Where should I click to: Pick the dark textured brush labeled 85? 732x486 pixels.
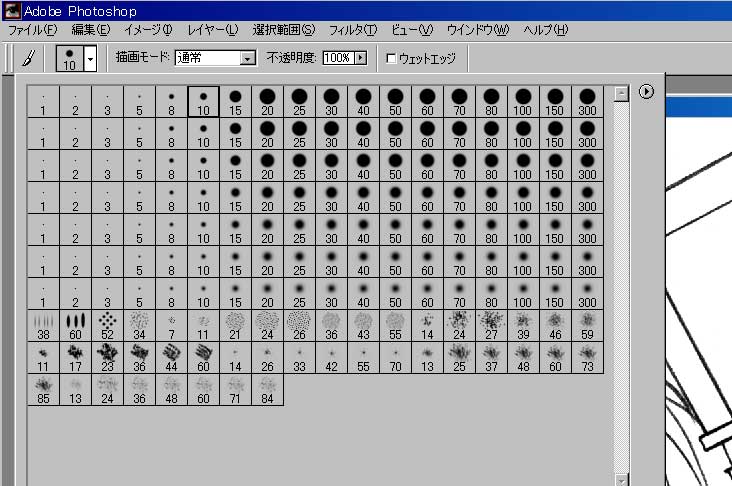tap(43, 390)
